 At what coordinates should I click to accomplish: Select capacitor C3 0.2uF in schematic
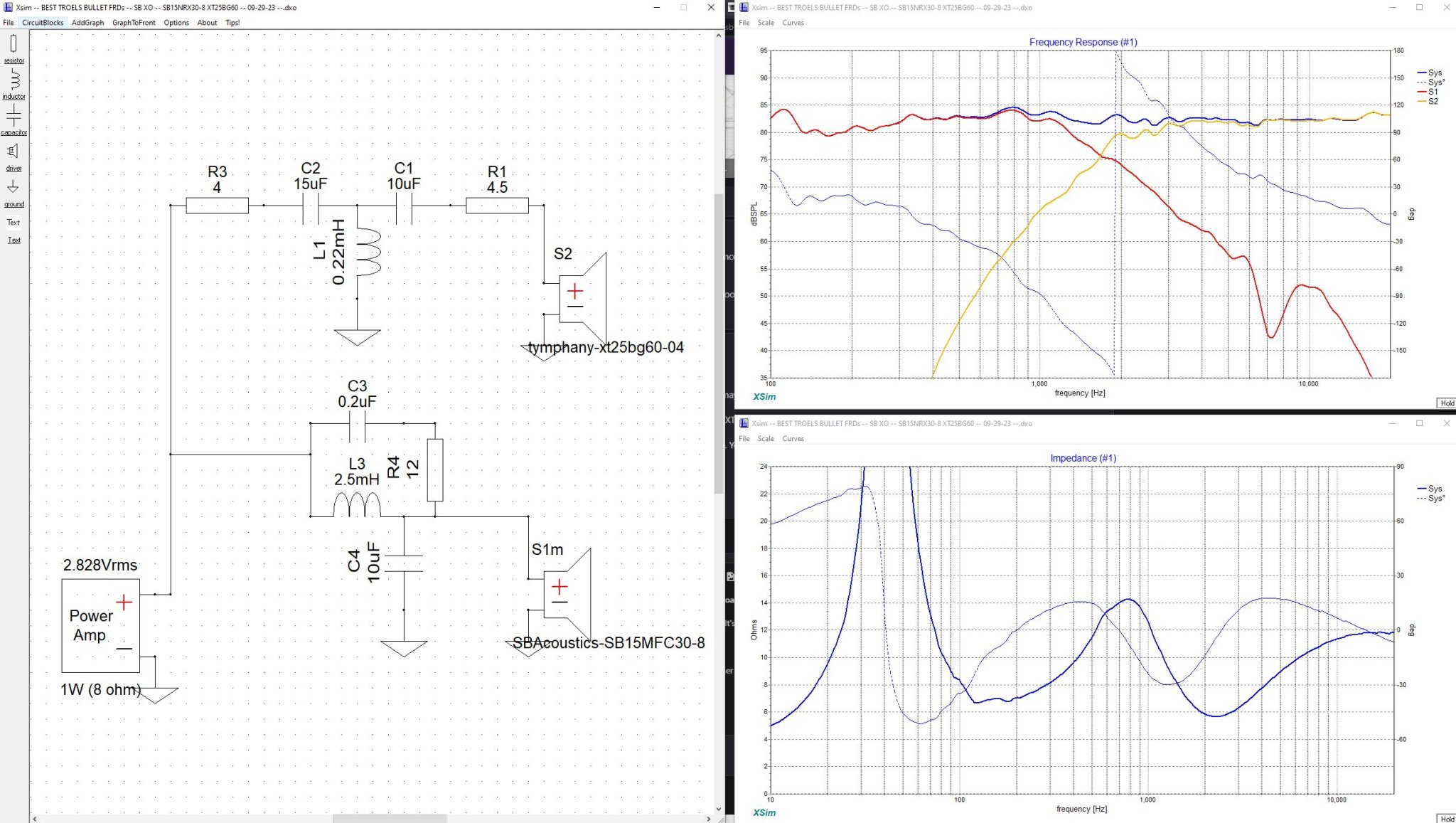click(357, 423)
